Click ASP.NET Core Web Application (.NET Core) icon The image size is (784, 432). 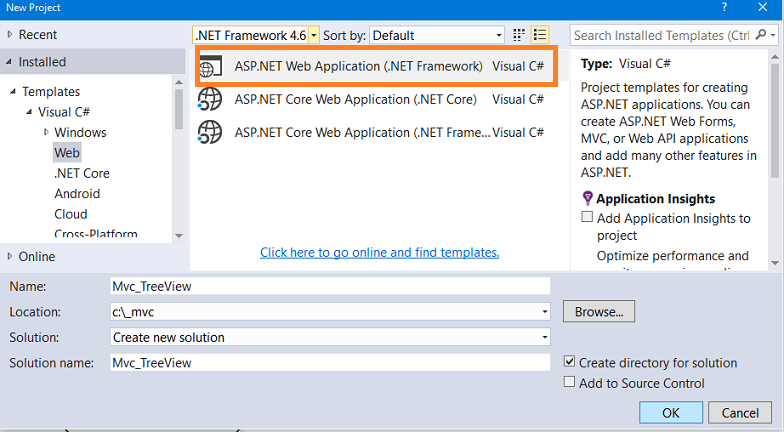pos(210,100)
